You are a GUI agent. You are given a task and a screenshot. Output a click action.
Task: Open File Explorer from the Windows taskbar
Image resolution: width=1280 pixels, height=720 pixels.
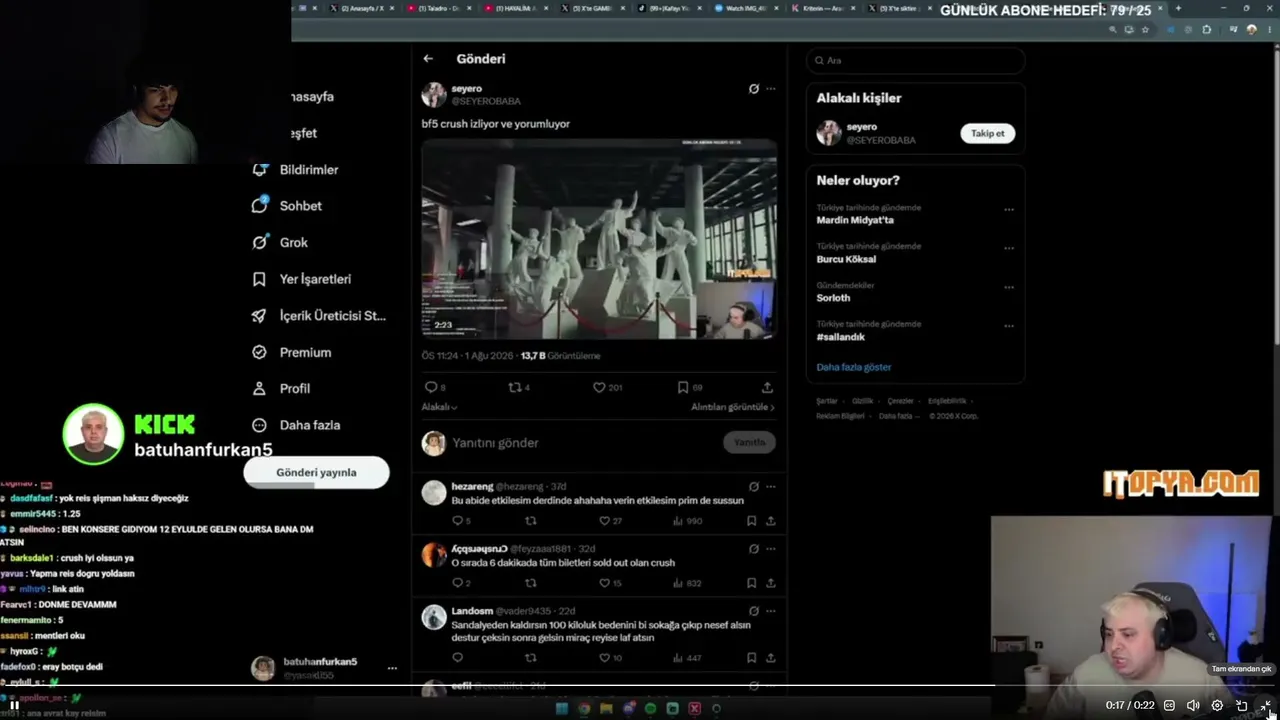coord(606,709)
